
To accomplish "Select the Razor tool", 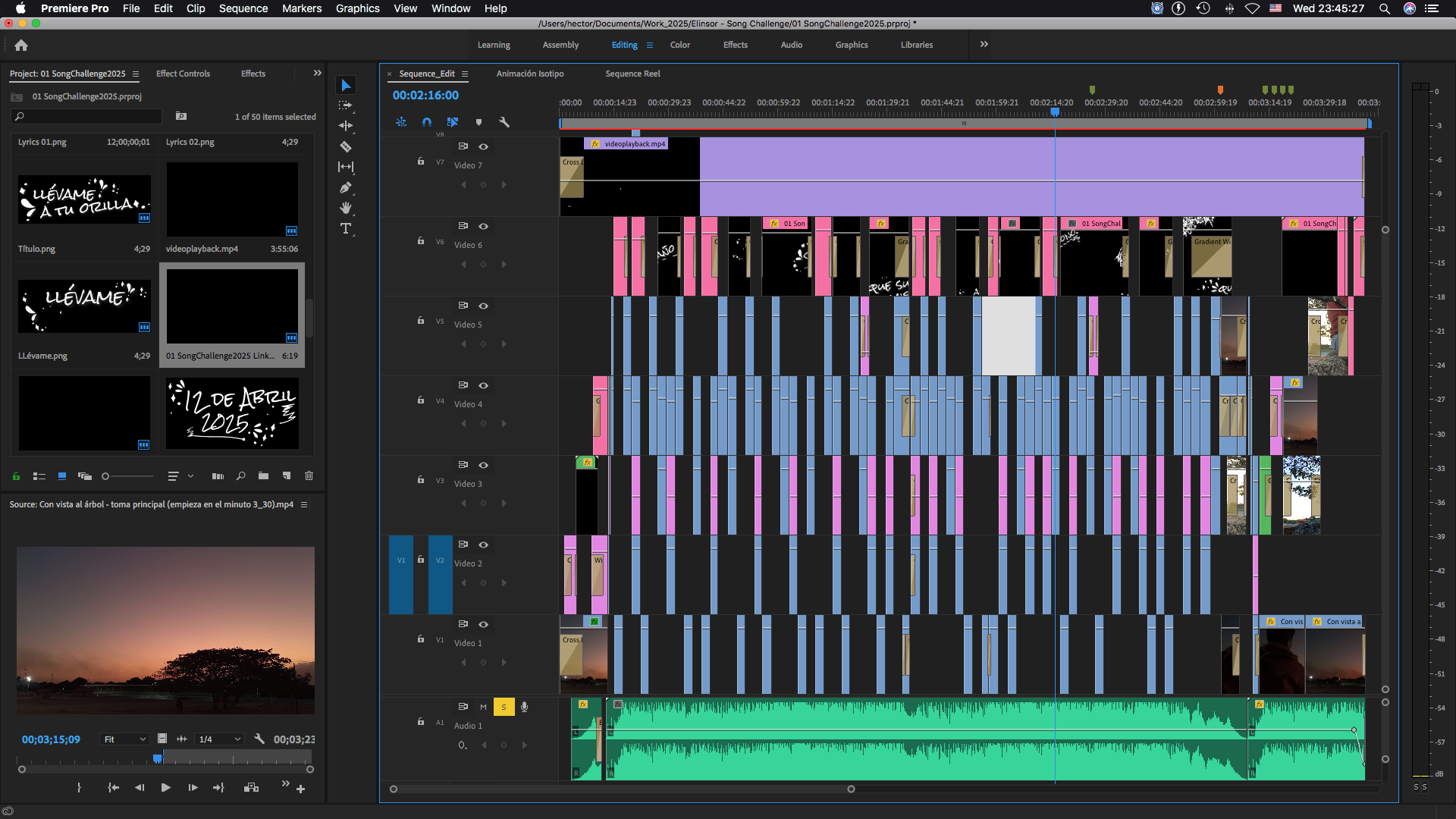I will [346, 146].
